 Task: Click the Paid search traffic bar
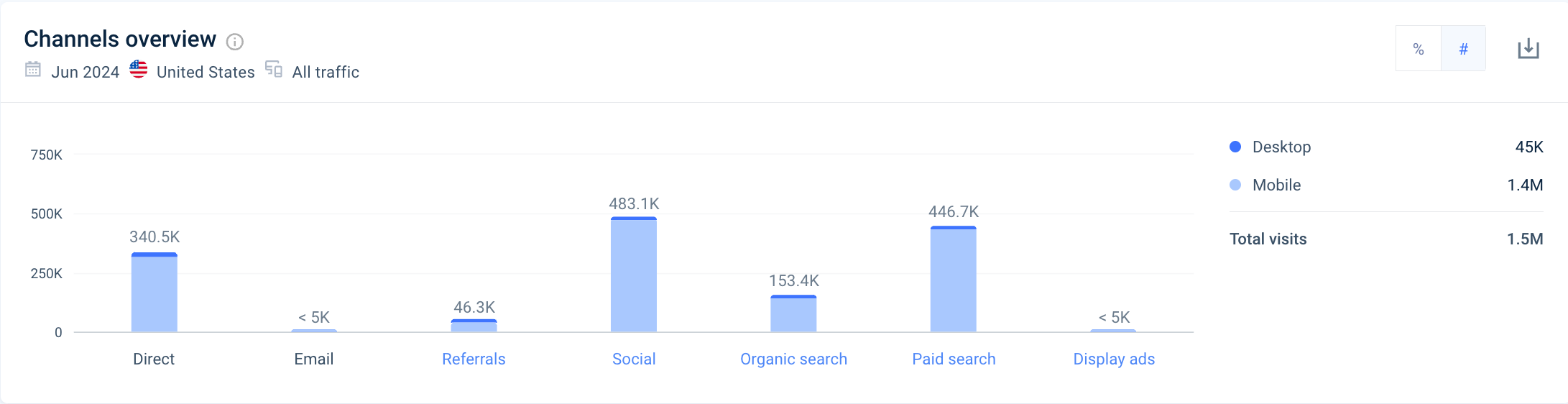pyautogui.click(x=954, y=280)
